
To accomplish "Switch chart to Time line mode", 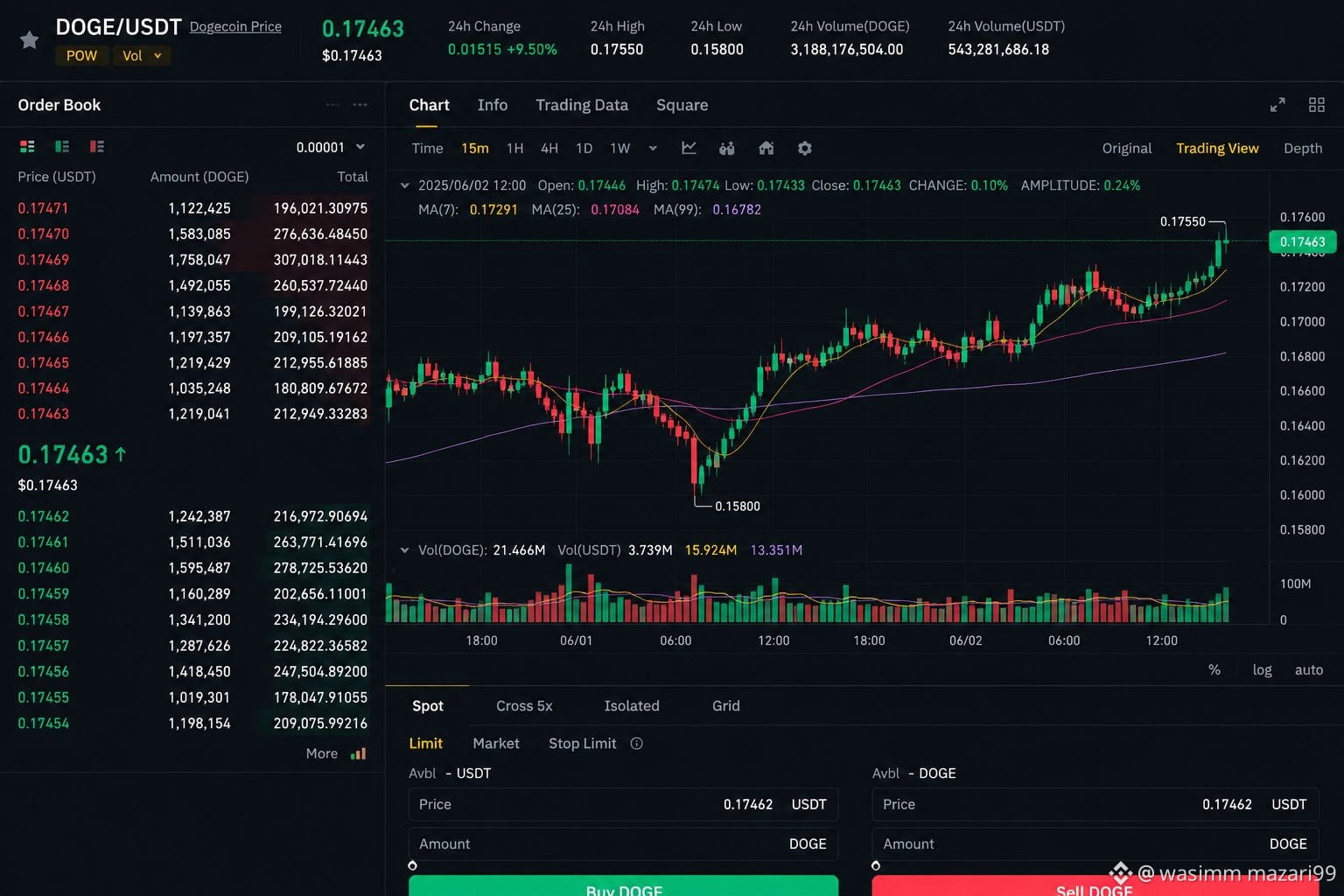I will click(x=428, y=149).
